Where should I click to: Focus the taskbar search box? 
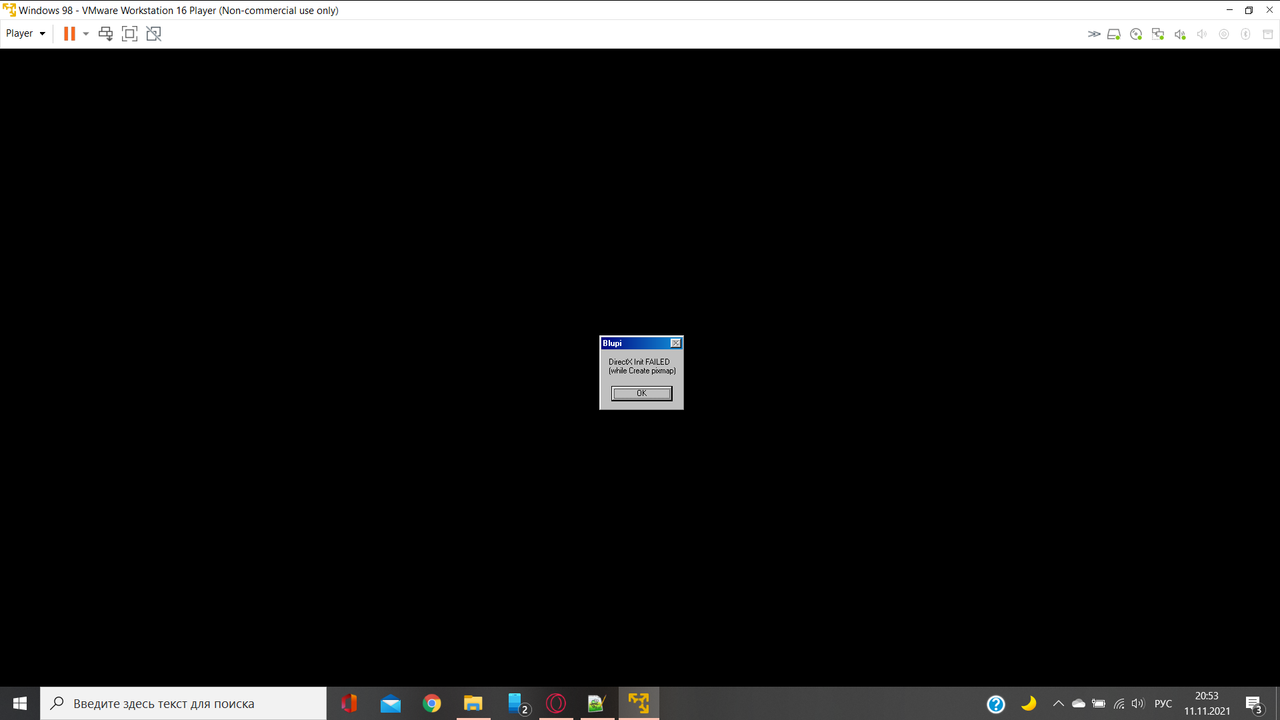tap(183, 703)
